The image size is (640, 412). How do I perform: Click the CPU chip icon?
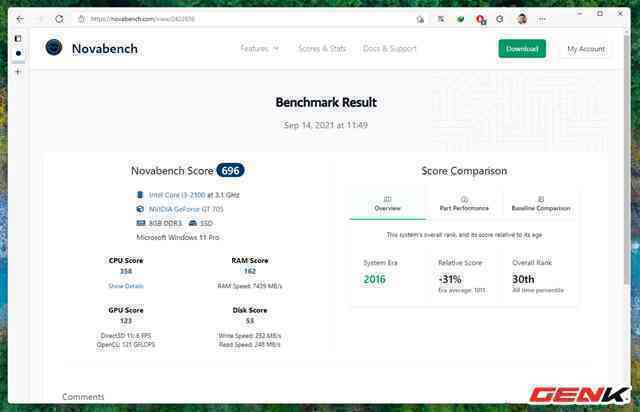tap(140, 195)
